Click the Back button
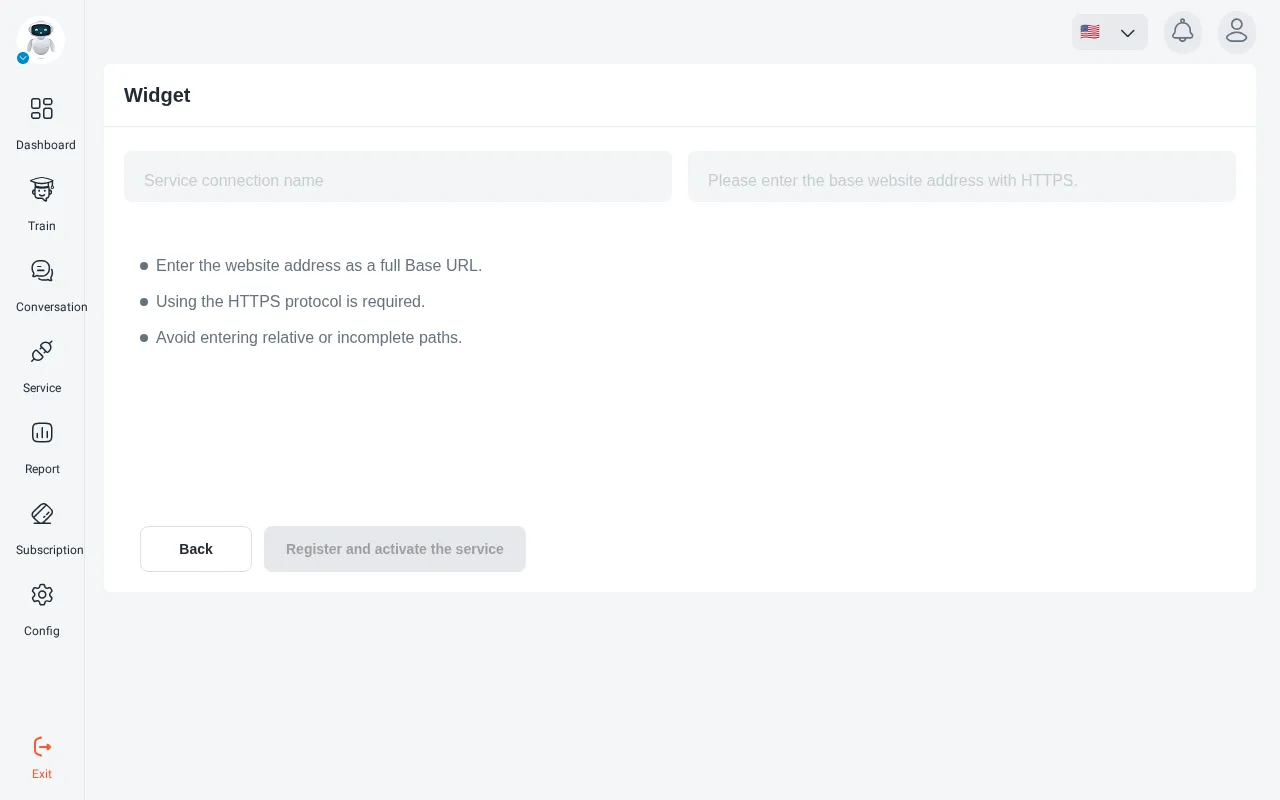This screenshot has height=800, width=1280. (196, 549)
